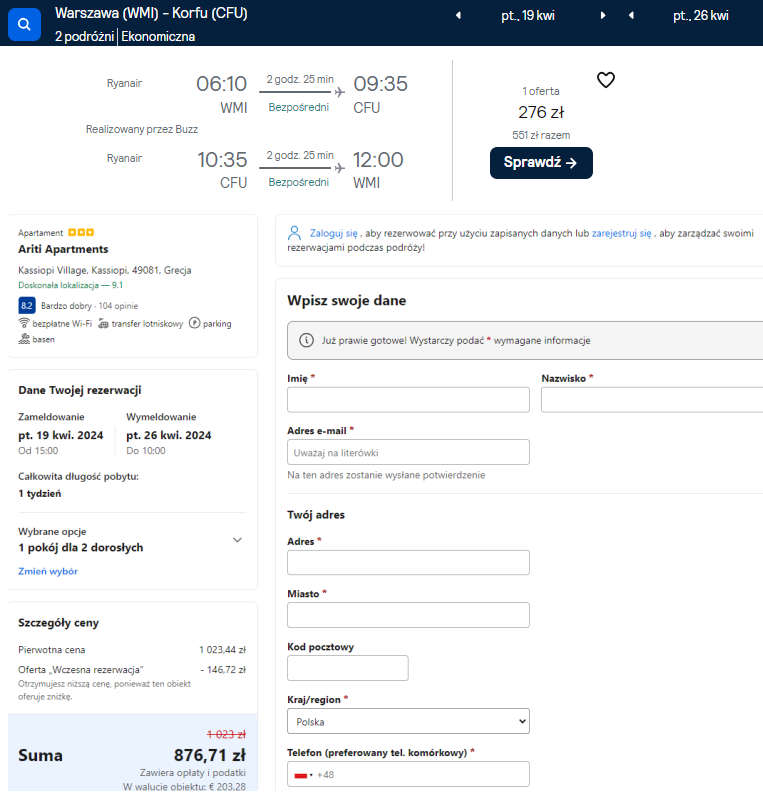This screenshot has width=763, height=794.
Task: Click the 104 opinie reviews text
Action: pos(118,306)
